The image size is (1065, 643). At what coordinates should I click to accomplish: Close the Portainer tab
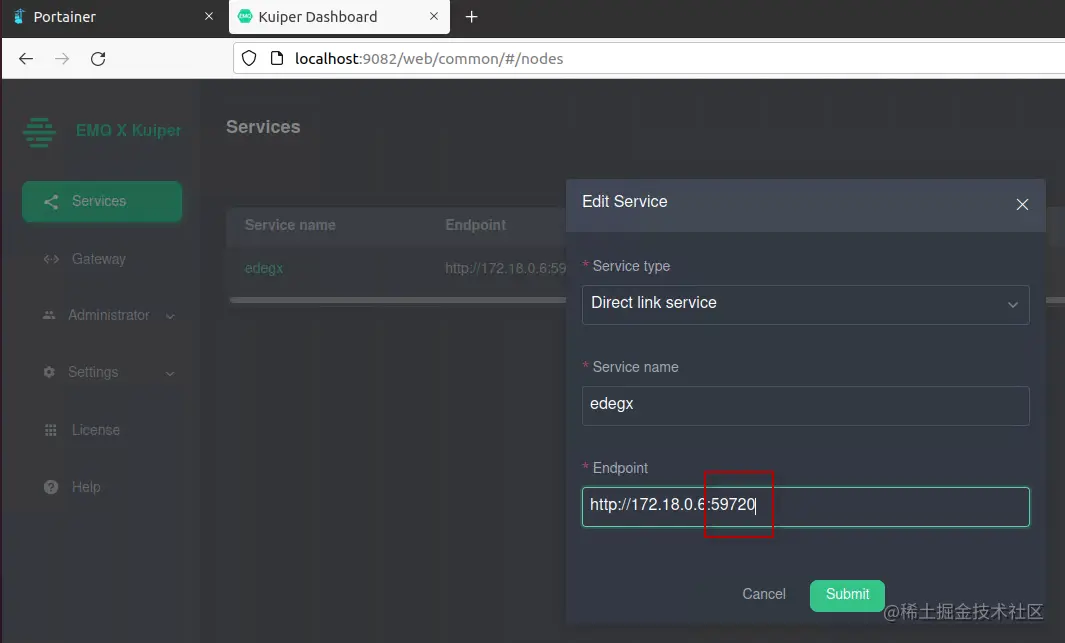point(209,16)
